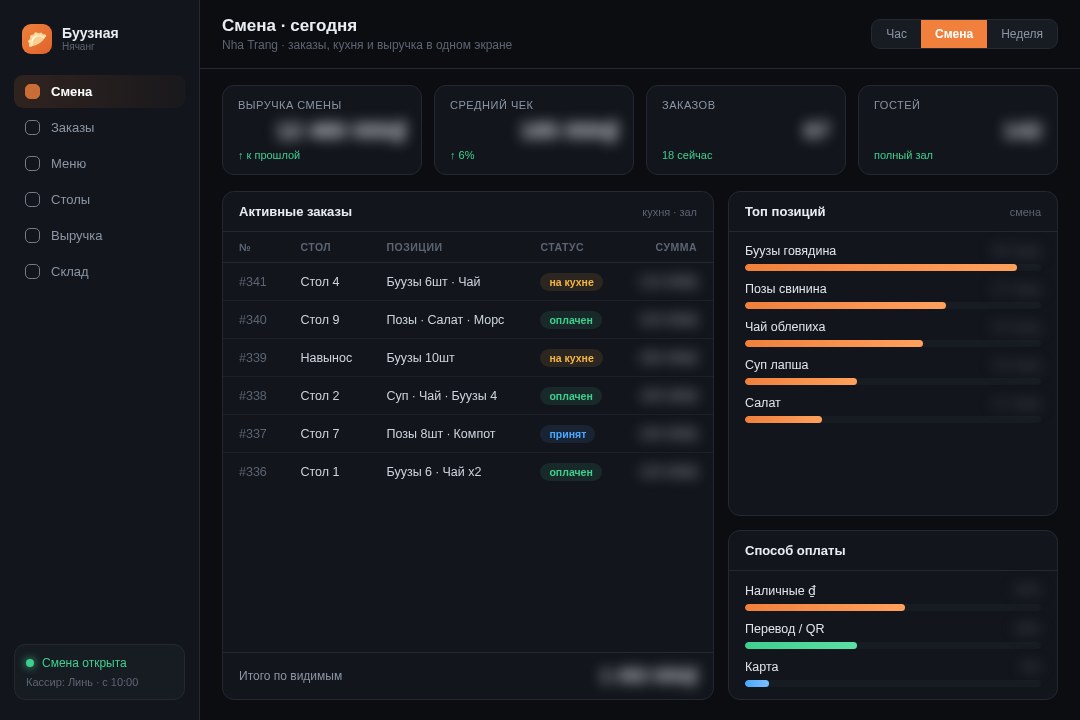This screenshot has height=720, width=1080.
Task: Click the Выручка sidebar icon
Action: pyautogui.click(x=32, y=236)
